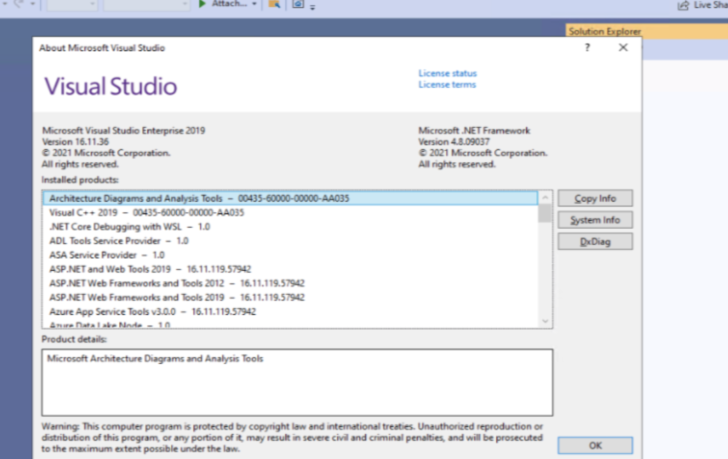Select Azure App Service Tools v3.0.0 row
Screen dimensions: 728x459
point(291,311)
